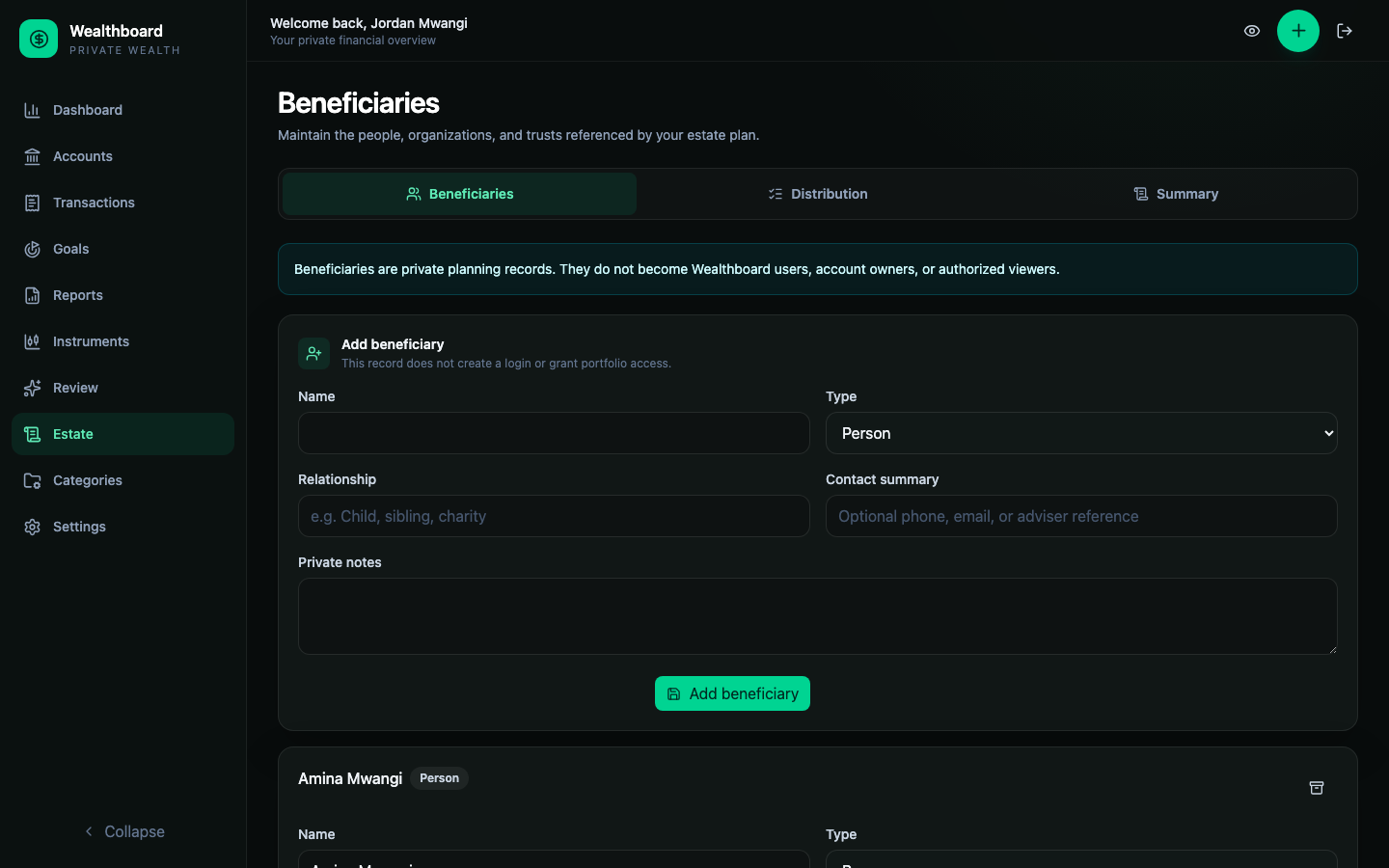Click the Person badge next to Amina Mwangi
1389x868 pixels.
tap(440, 778)
